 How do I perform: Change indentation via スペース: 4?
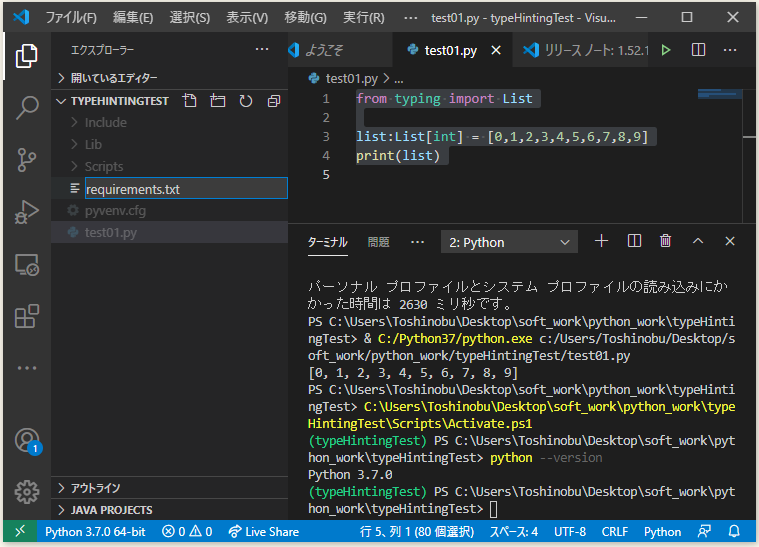tap(514, 532)
